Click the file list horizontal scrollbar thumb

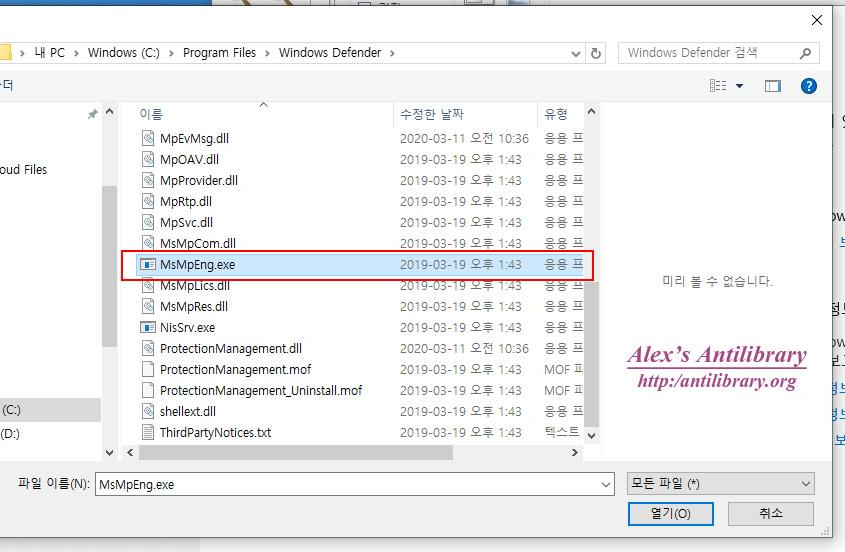[296, 453]
